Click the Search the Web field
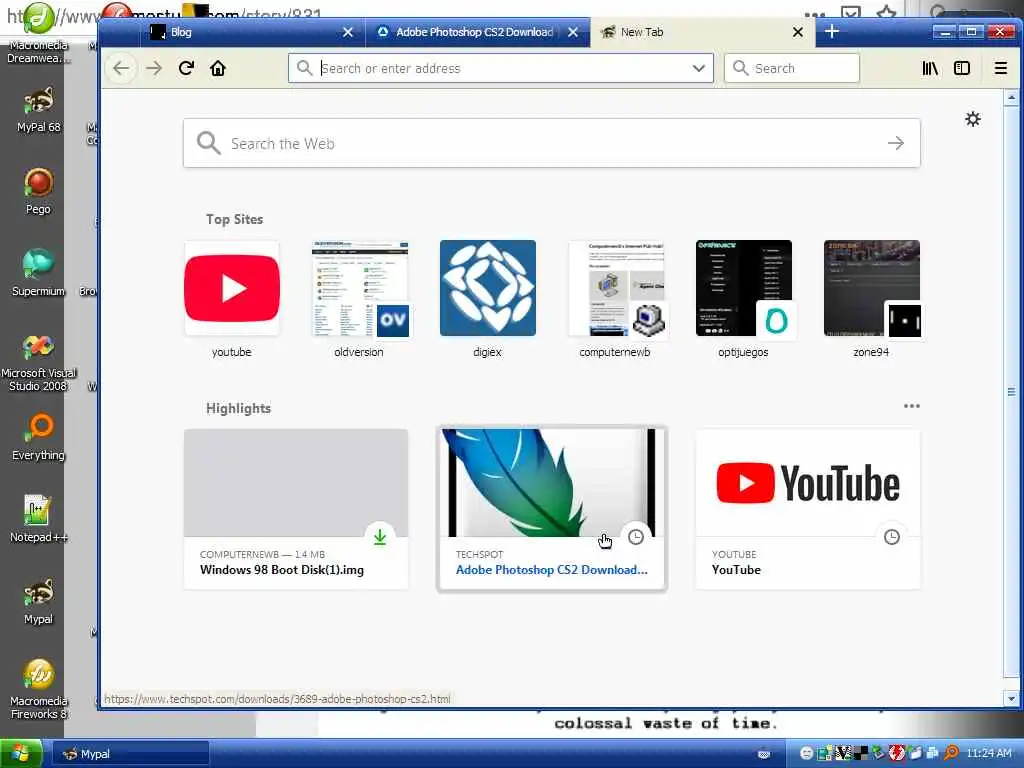Image resolution: width=1024 pixels, height=768 pixels. (x=552, y=143)
